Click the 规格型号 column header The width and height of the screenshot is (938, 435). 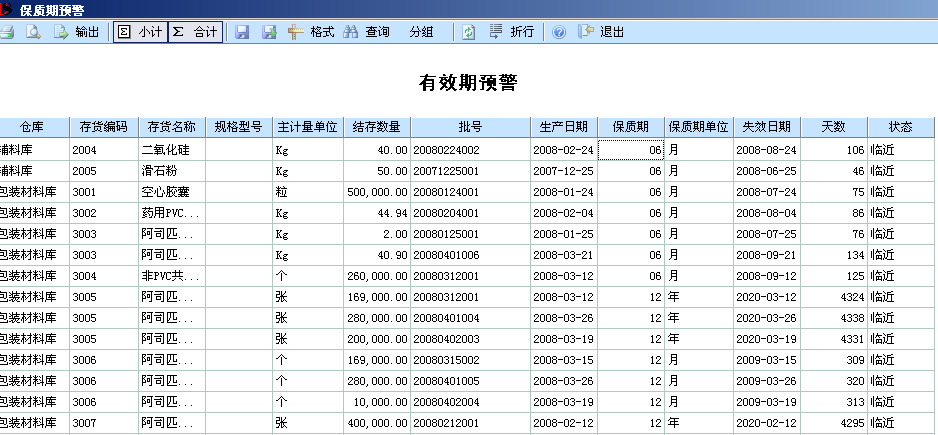click(x=239, y=127)
